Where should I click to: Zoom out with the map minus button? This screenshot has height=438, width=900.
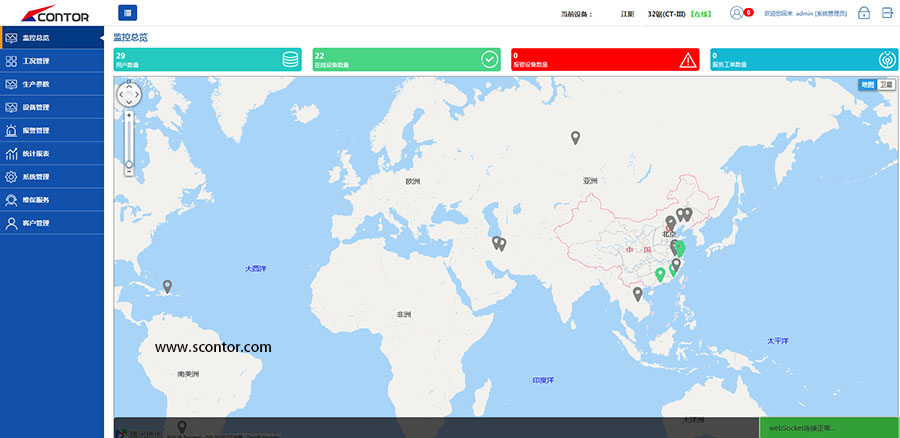(129, 172)
